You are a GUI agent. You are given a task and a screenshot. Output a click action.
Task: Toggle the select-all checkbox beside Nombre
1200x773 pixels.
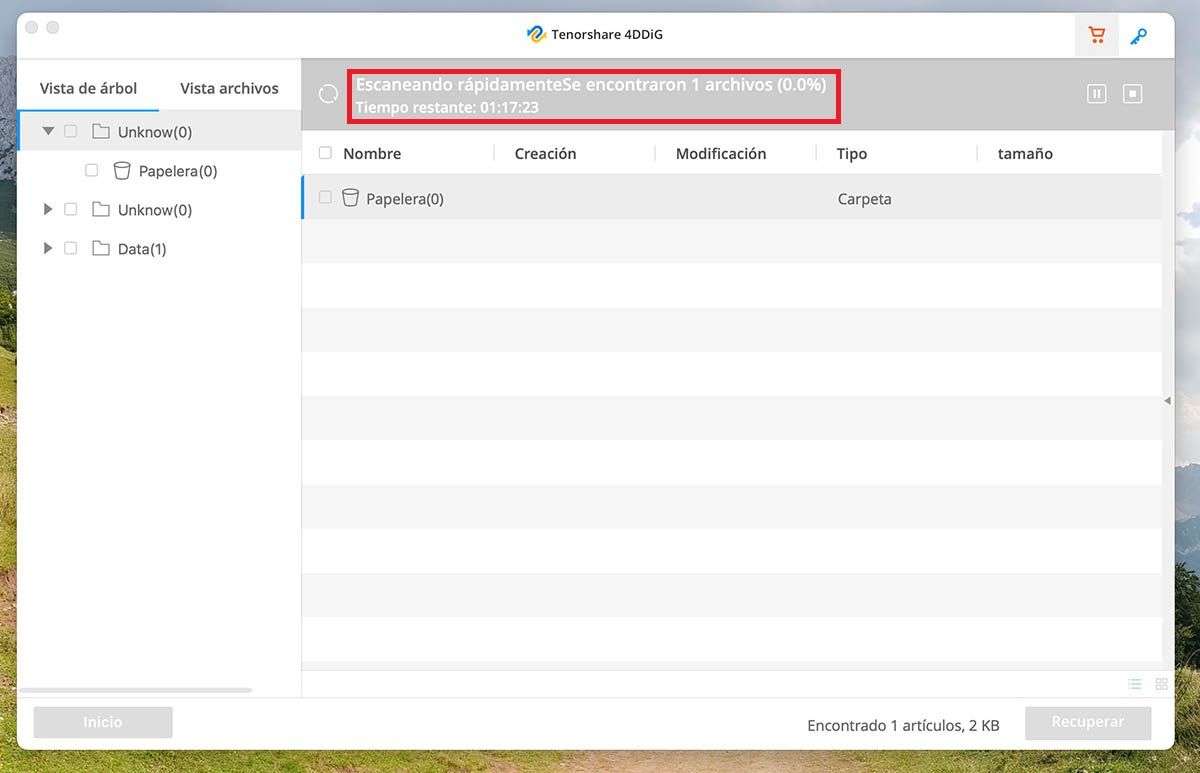[325, 153]
